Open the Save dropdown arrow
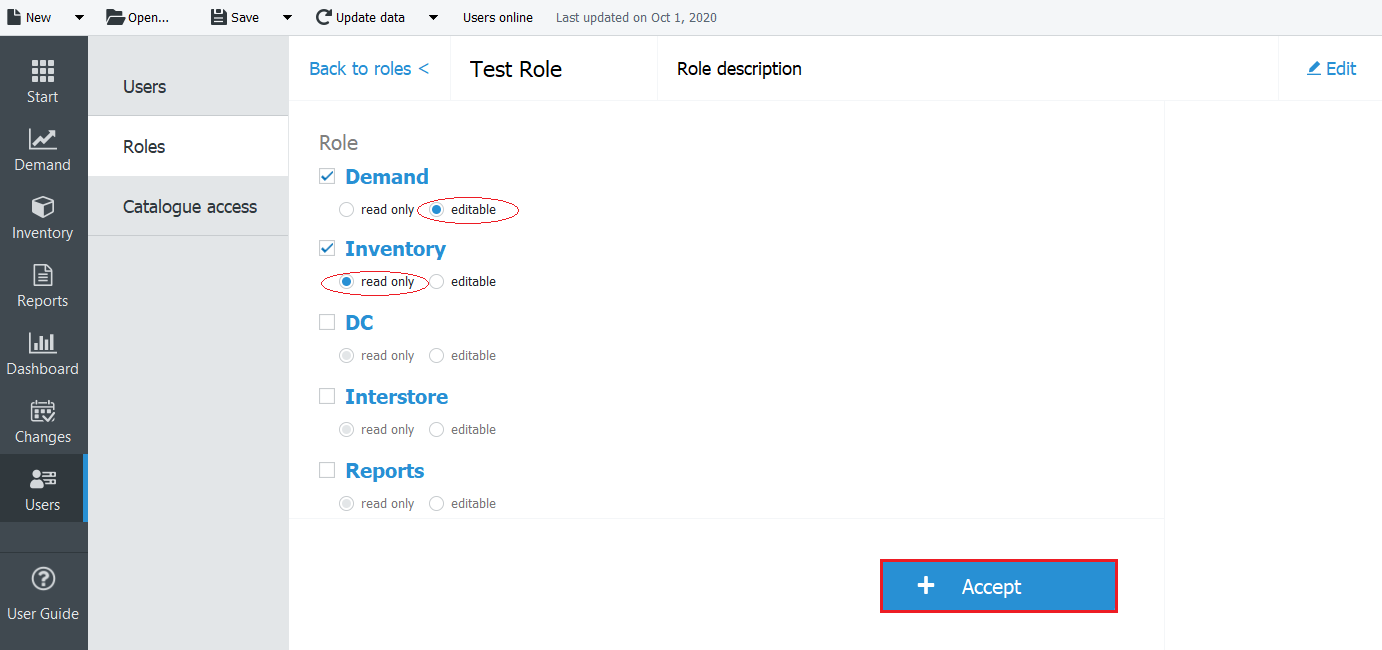The height and width of the screenshot is (650, 1382). pos(287,18)
